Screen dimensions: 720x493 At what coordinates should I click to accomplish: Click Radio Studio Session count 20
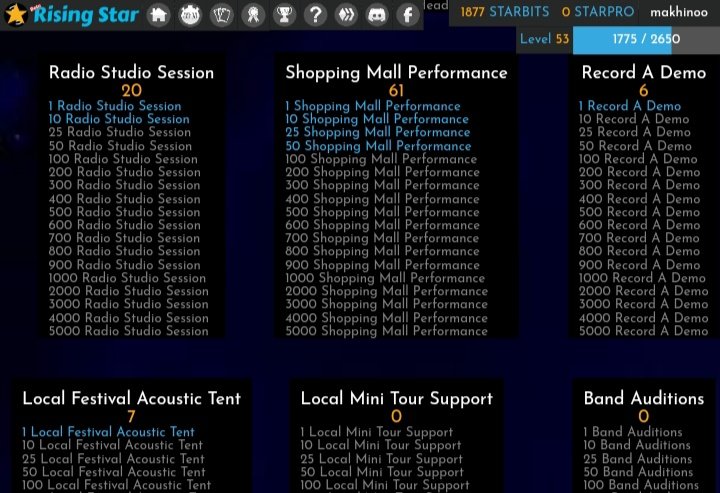click(131, 90)
